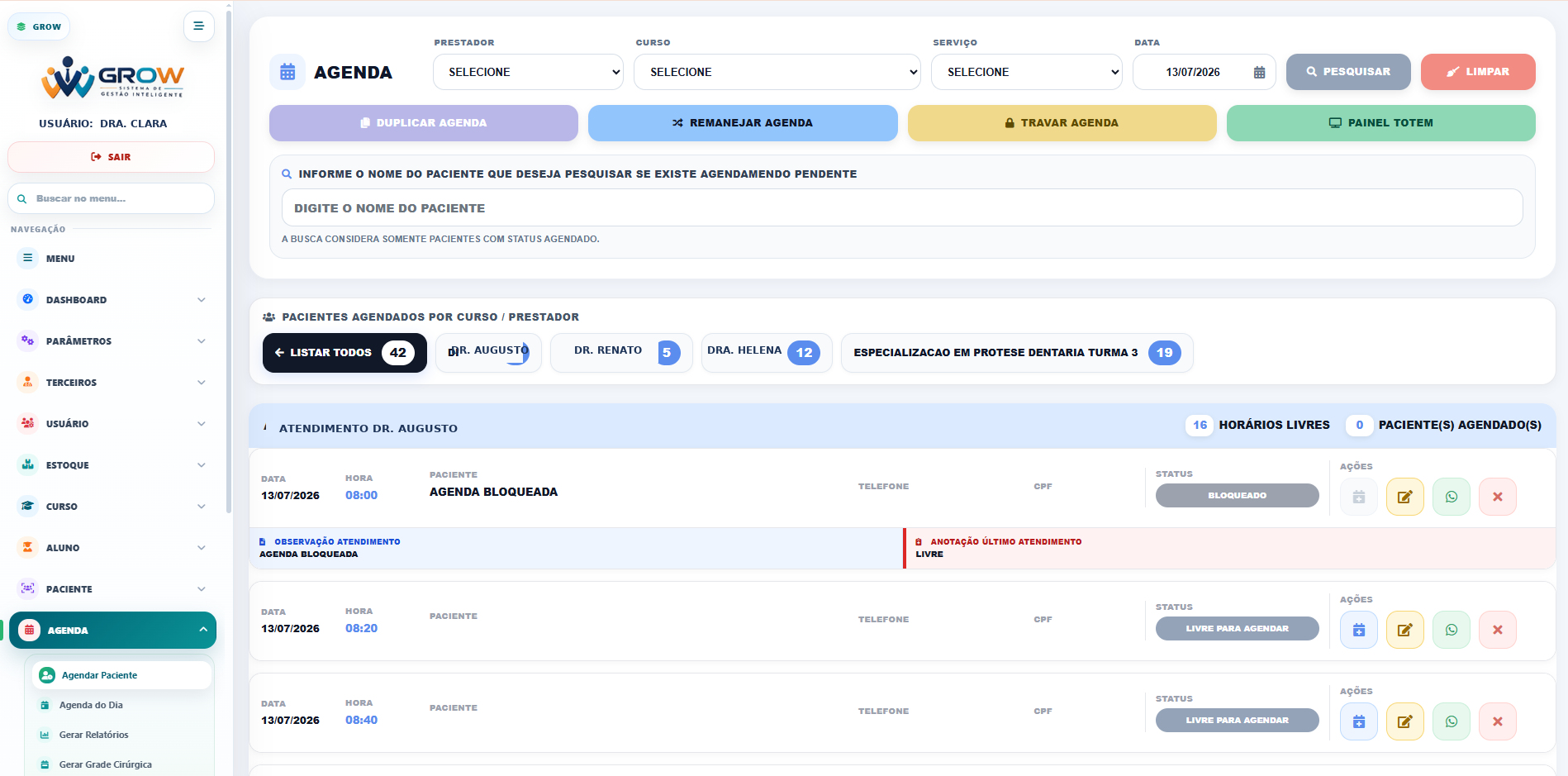
Task: Open Agenda do Dia submenu item
Action: 91,705
